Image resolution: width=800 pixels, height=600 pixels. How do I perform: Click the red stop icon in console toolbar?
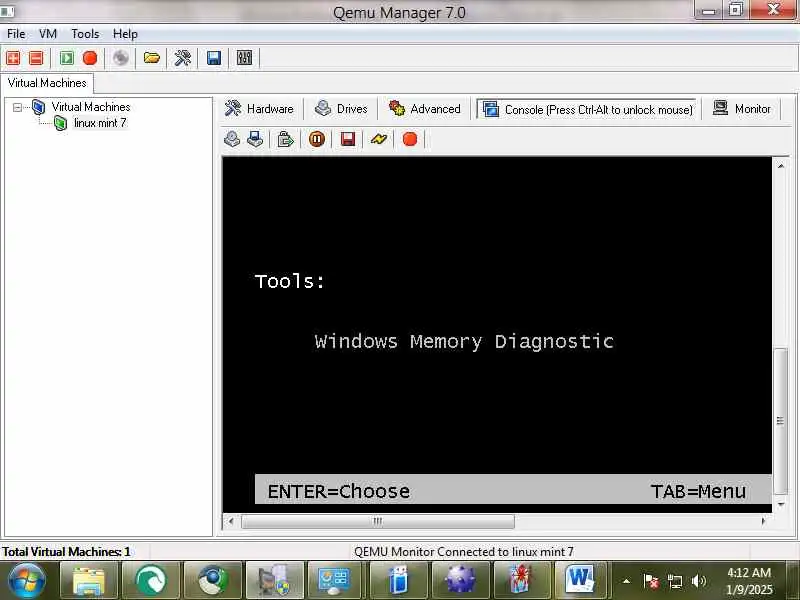point(410,139)
